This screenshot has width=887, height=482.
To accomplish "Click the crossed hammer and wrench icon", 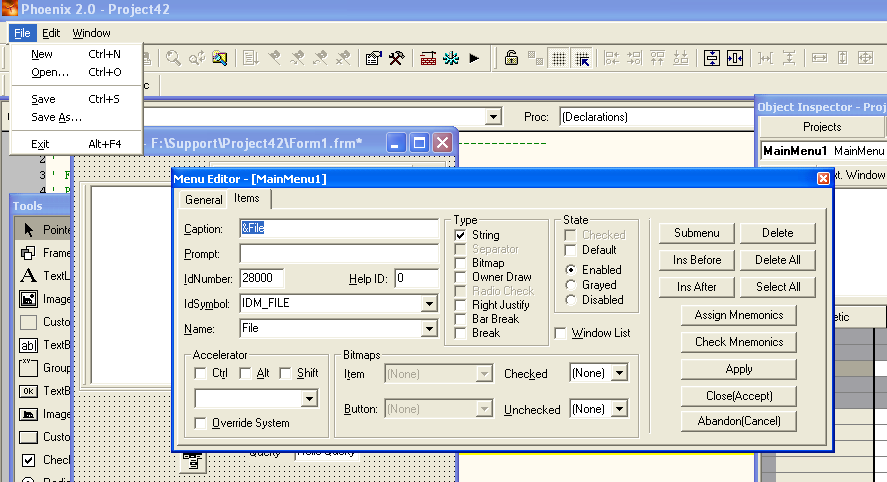I will coord(397,58).
